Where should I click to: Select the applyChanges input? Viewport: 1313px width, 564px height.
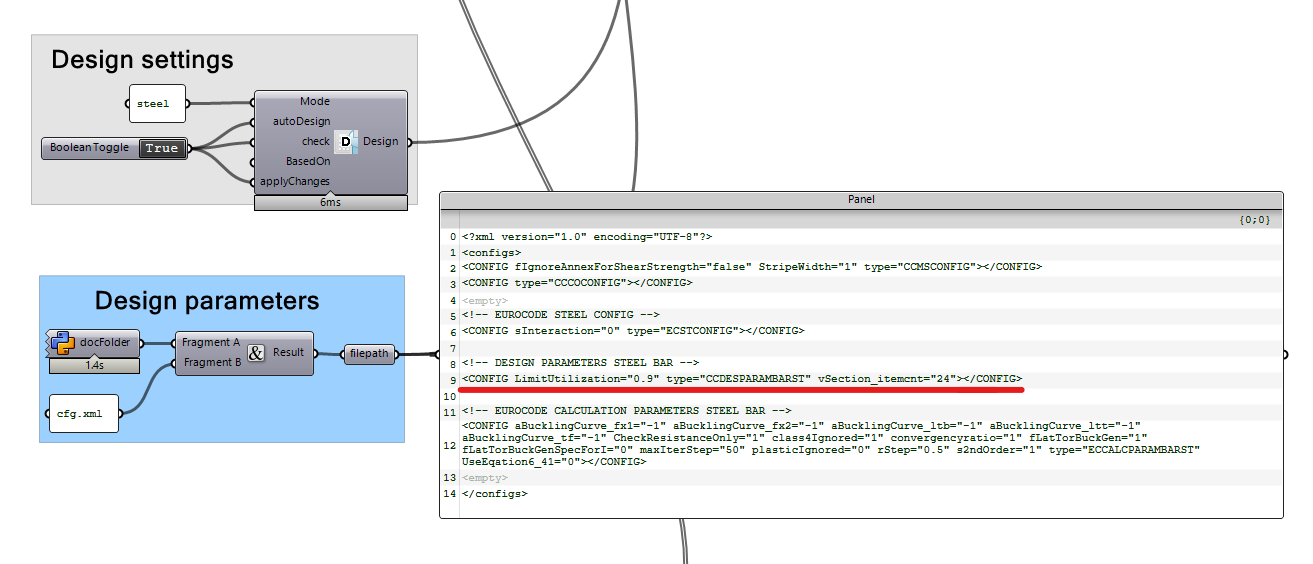tap(295, 181)
